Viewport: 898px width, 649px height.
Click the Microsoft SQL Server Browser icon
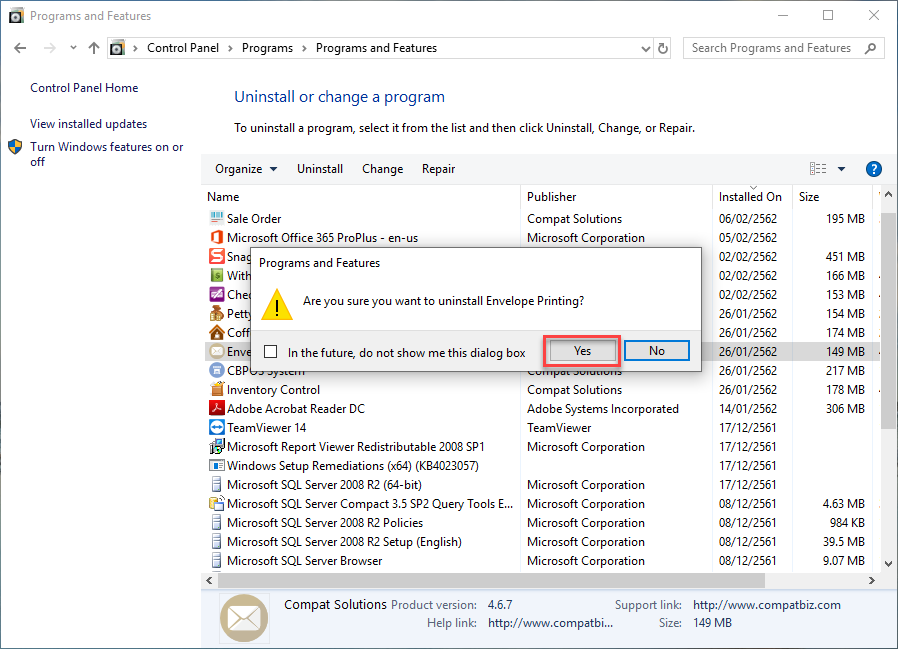pyautogui.click(x=216, y=560)
